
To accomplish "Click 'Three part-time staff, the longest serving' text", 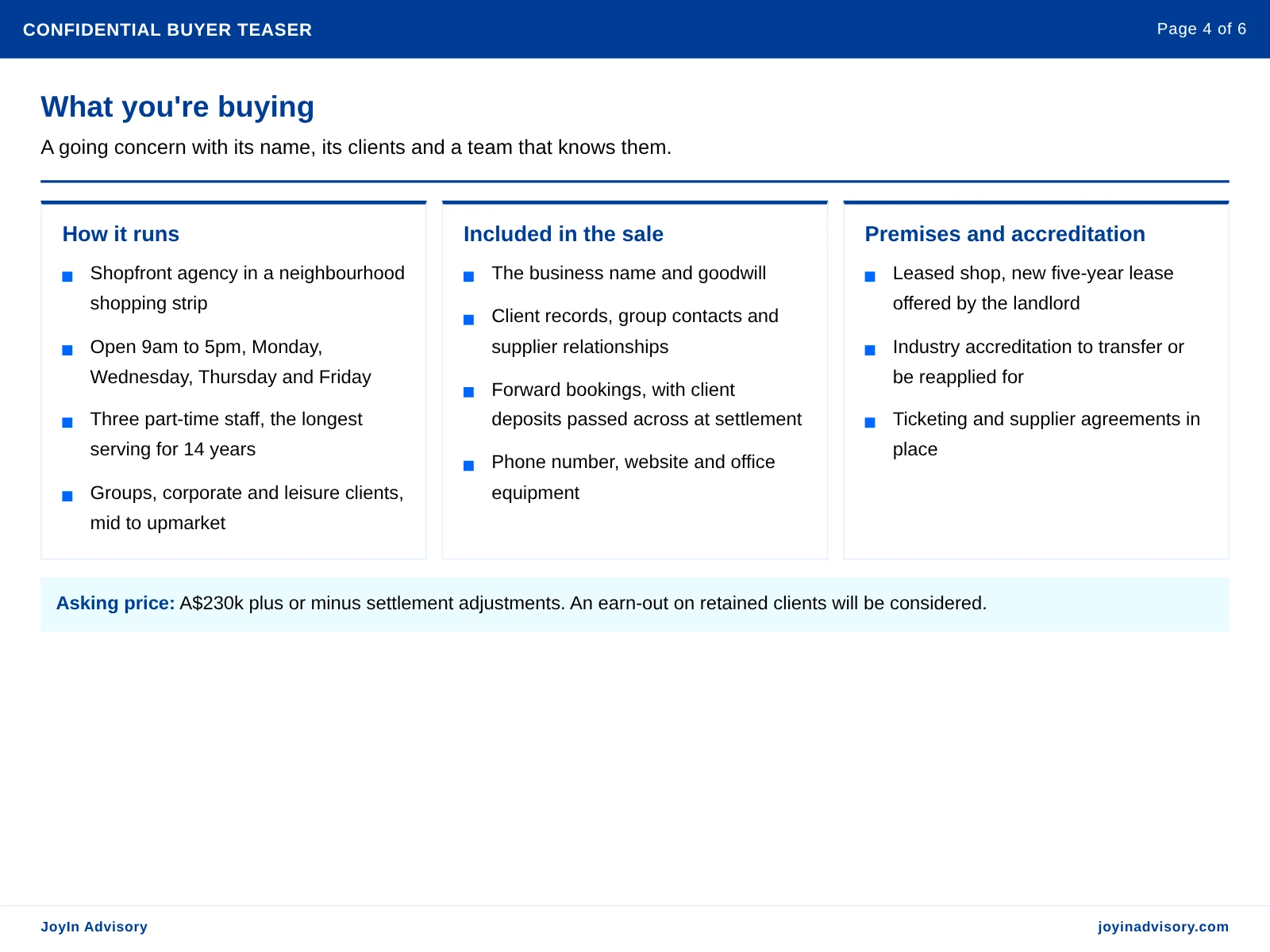I will [x=226, y=434].
